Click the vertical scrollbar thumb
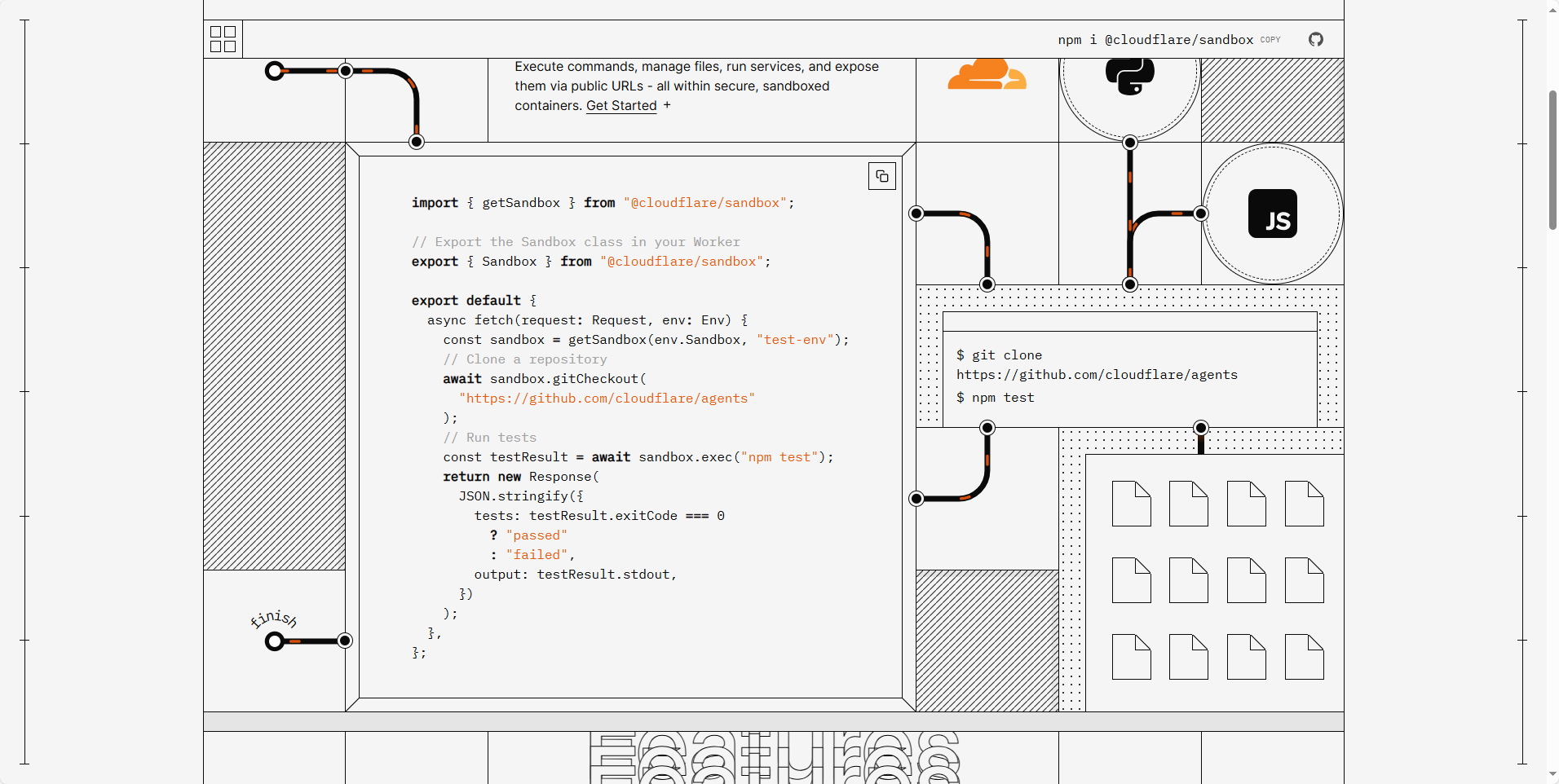The height and width of the screenshot is (784, 1559). (x=1552, y=159)
